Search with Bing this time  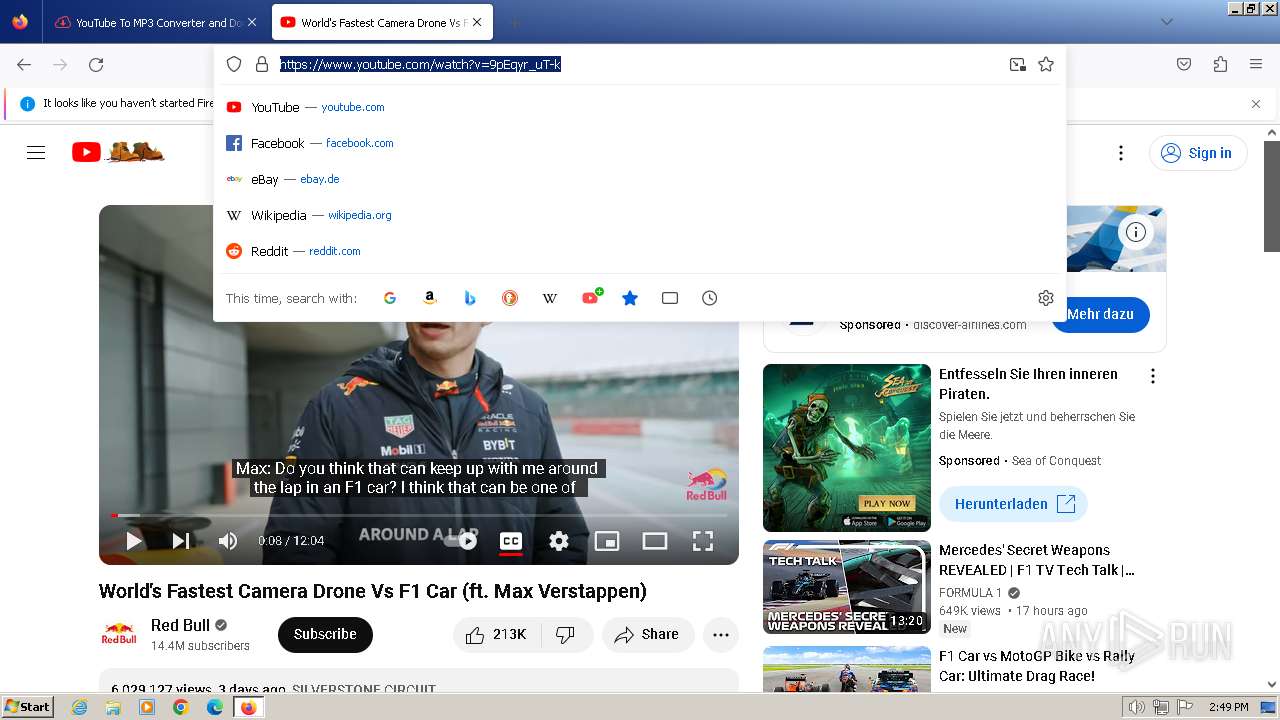click(x=470, y=298)
